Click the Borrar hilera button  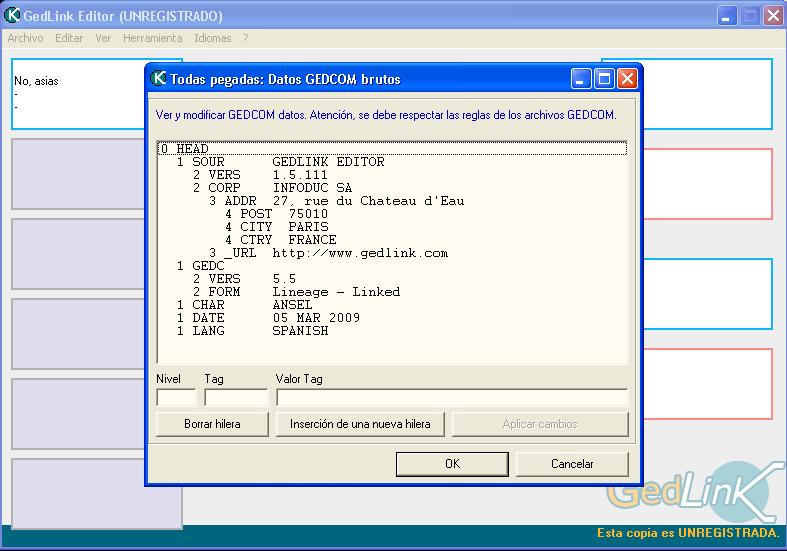point(212,424)
